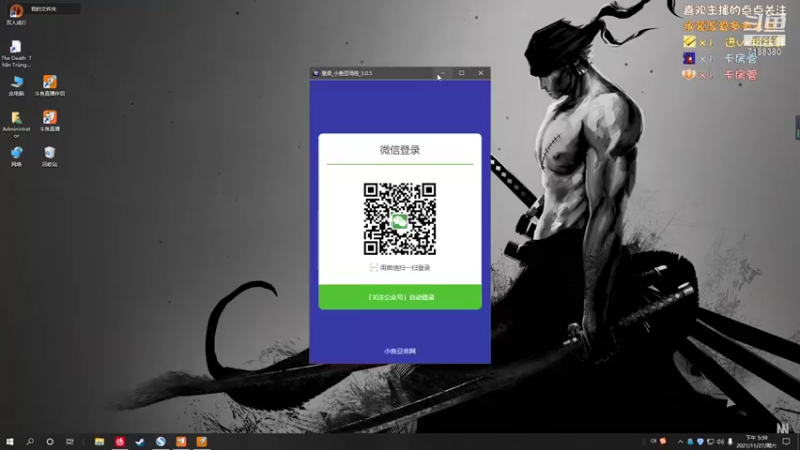Open the notification center icon
Image resolution: width=800 pixels, height=450 pixels.
pyautogui.click(x=786, y=442)
